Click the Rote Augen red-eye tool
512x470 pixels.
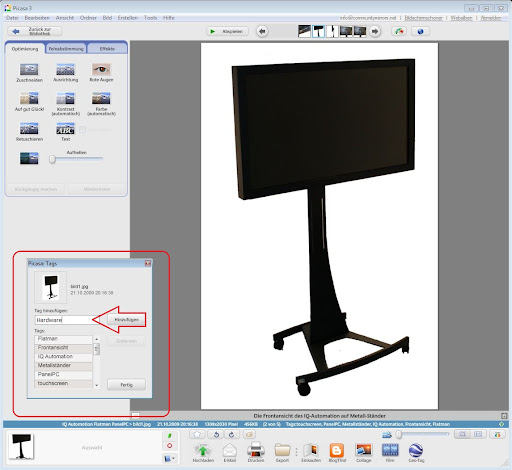(101, 70)
